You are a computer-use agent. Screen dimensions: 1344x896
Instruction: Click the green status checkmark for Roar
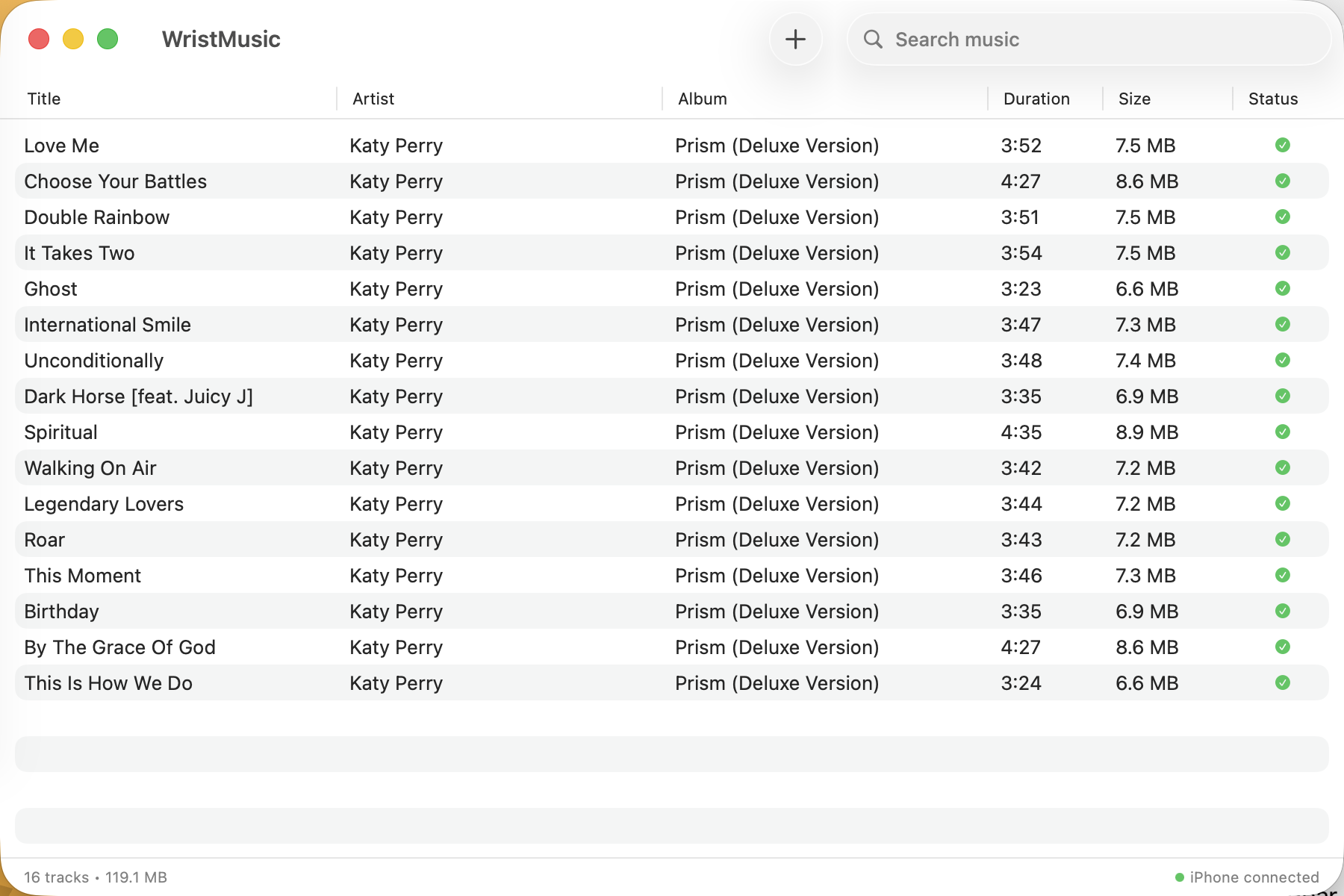[x=1282, y=539]
